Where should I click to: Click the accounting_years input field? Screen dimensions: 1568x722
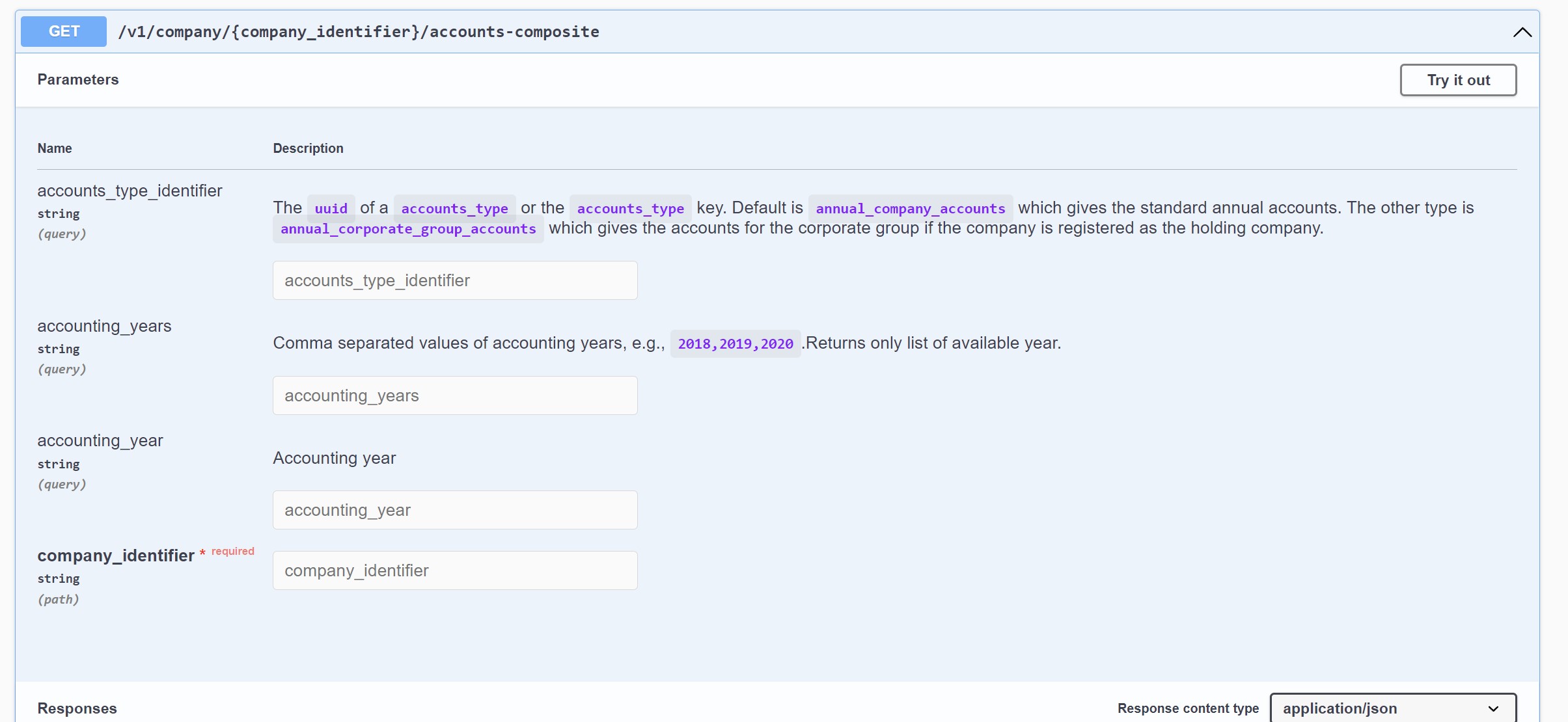(455, 395)
